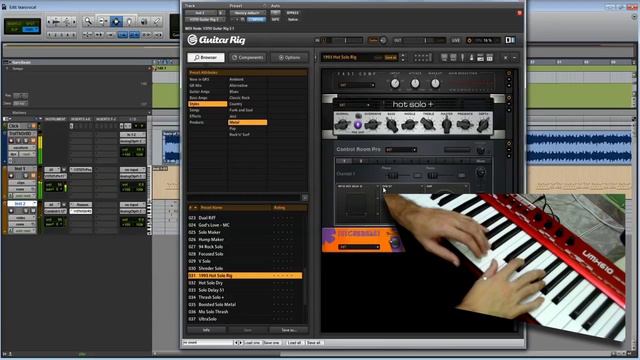Open the first microphone dropdown in Control Room Pro
The width and height of the screenshot is (640, 360).
[x=357, y=186]
